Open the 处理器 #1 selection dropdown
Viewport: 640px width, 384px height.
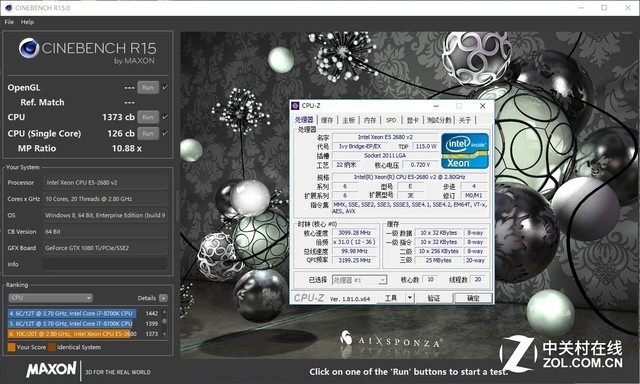click(360, 280)
